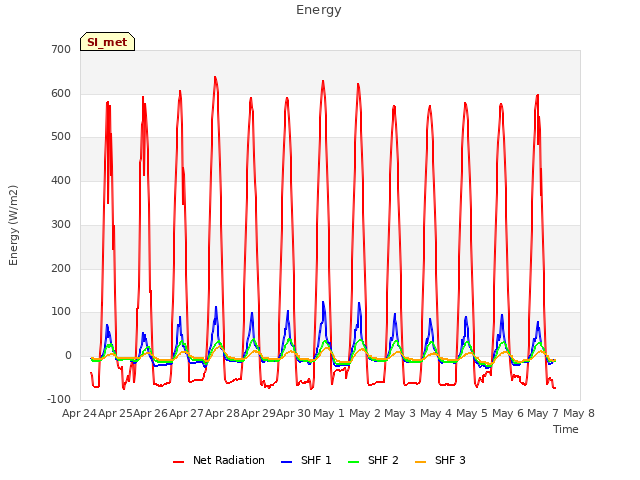The height and width of the screenshot is (480, 640).
Task: Click the May 1 x-axis date label
Action: tap(329, 413)
